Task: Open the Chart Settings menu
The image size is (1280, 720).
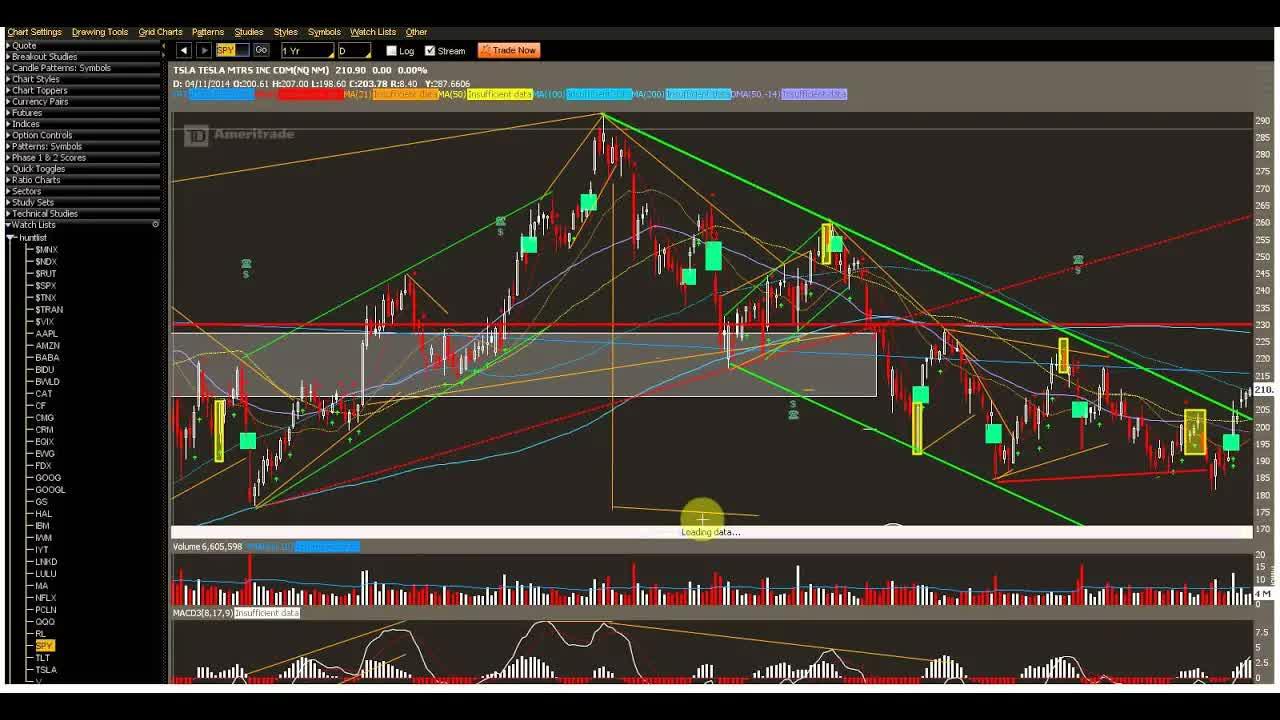Action: click(x=34, y=32)
